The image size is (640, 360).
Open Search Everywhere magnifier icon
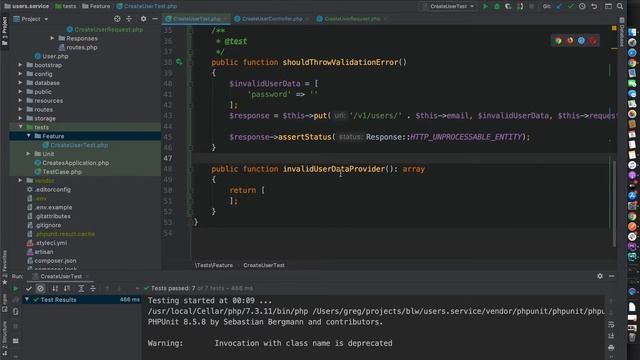click(x=620, y=6)
